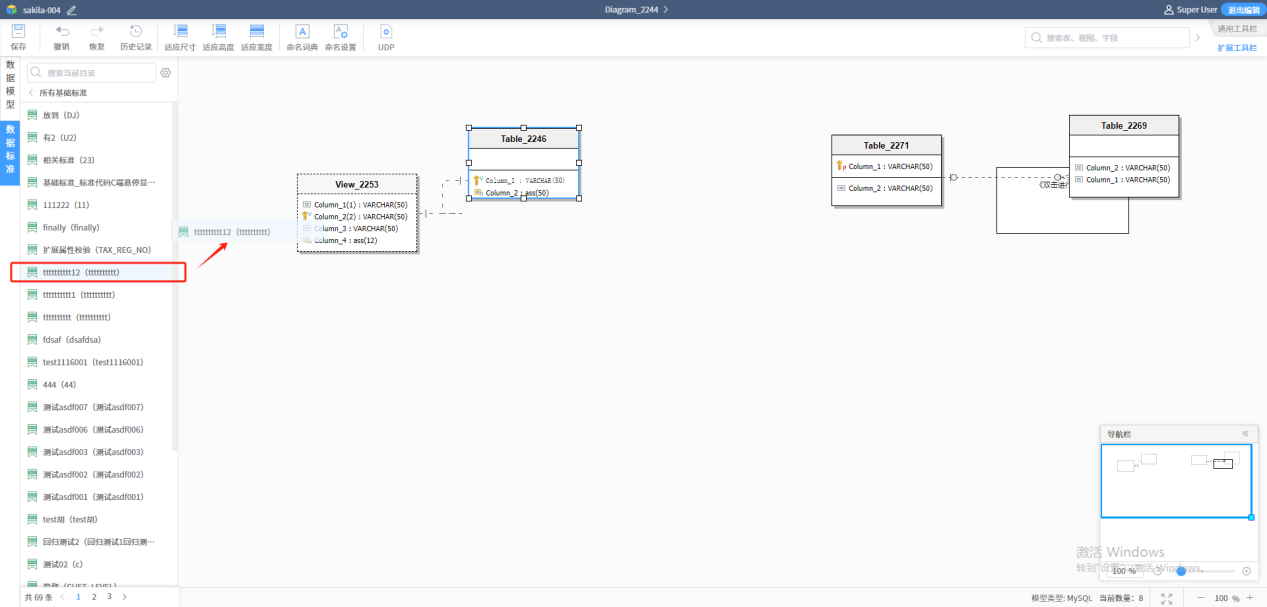Click the Super User account icon
Image resolution: width=1267 pixels, height=607 pixels.
click(x=1168, y=9)
